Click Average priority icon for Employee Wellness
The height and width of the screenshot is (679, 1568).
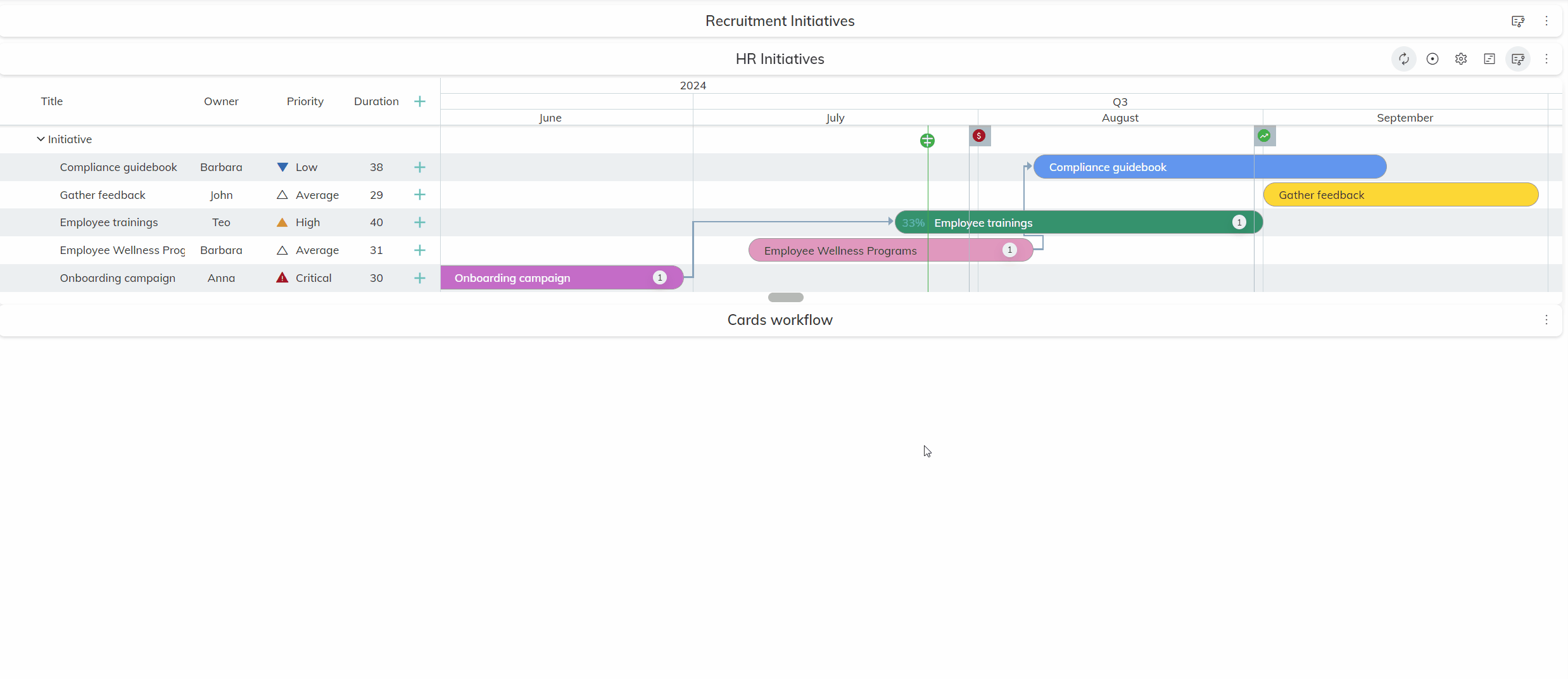click(282, 250)
